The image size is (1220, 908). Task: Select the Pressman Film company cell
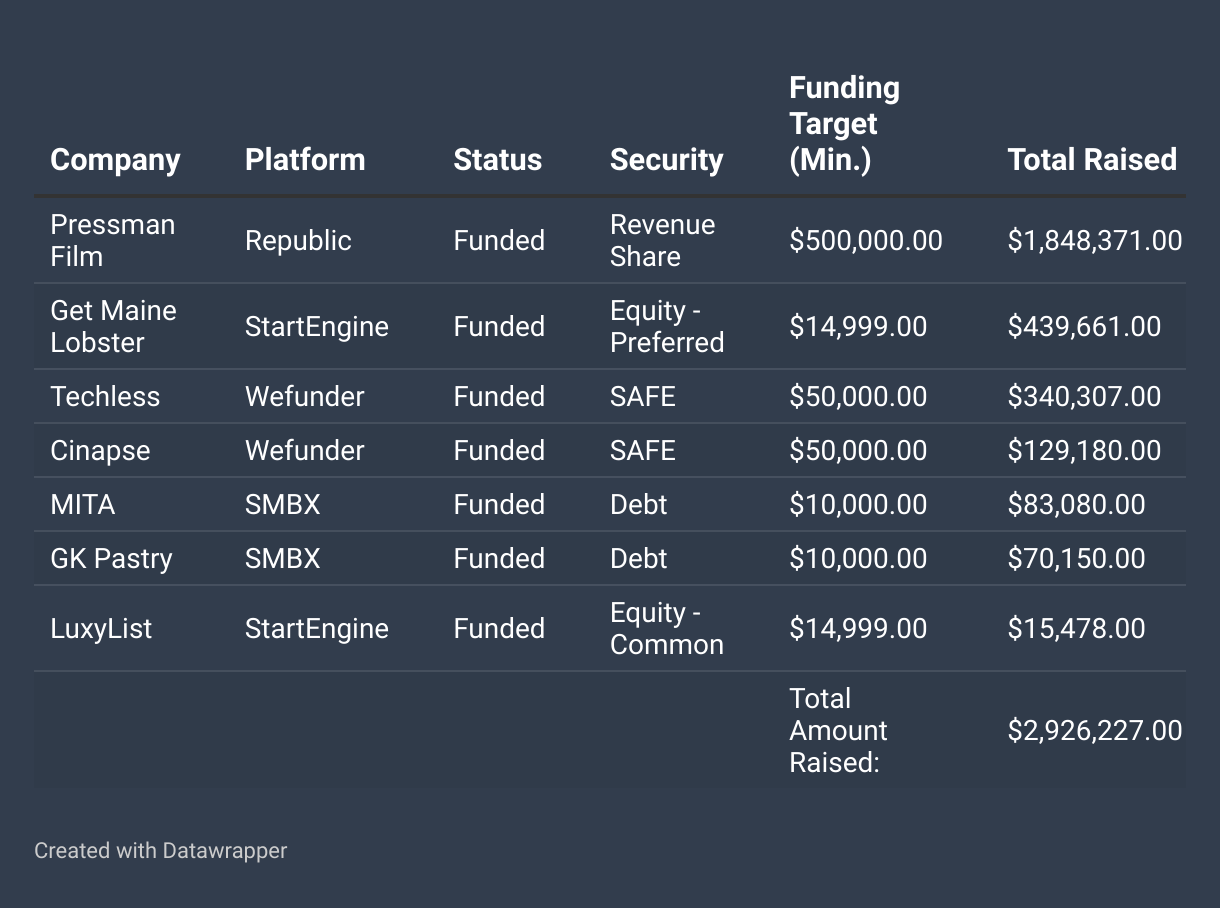(112, 240)
